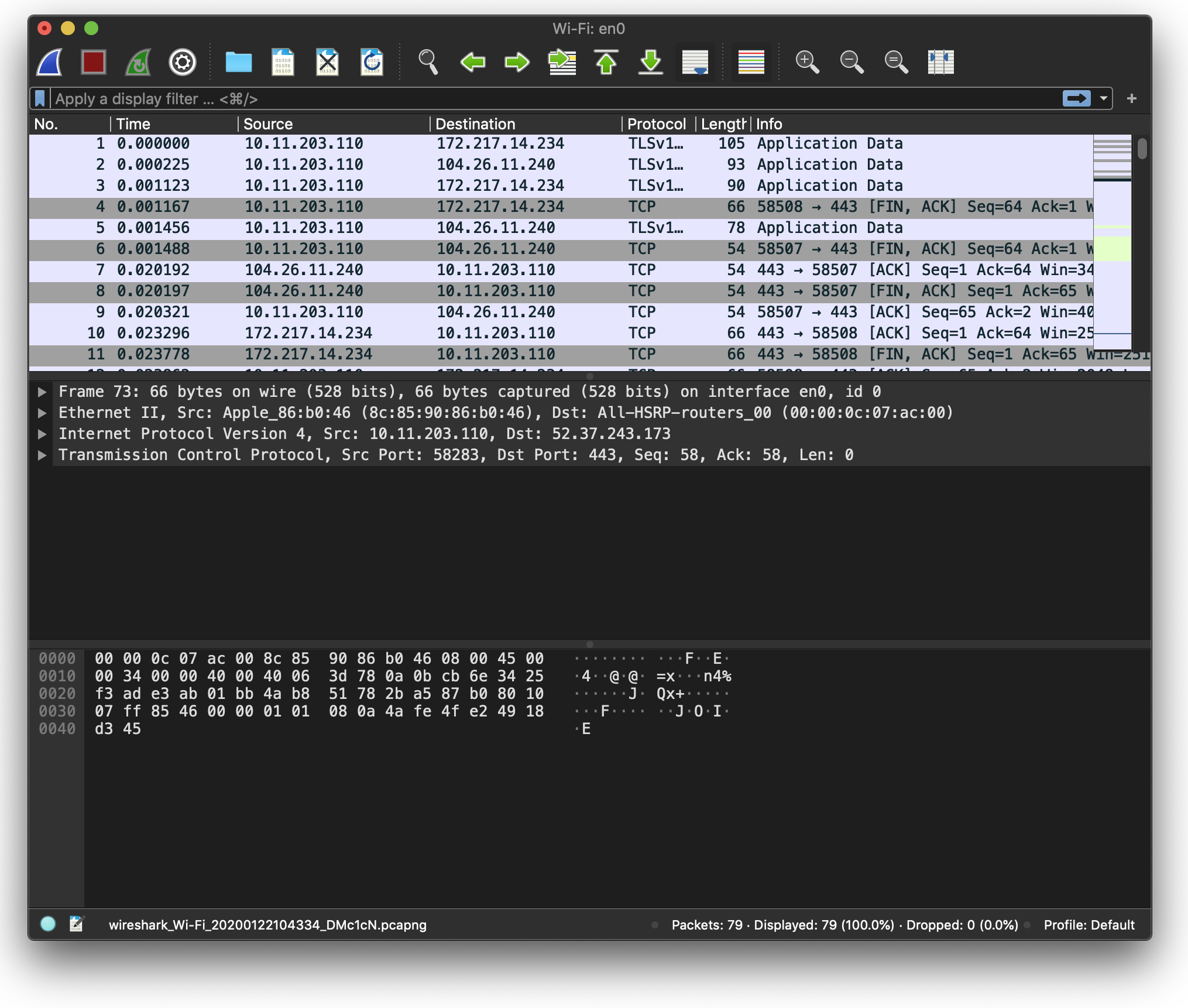Save this capture file
This screenshot has width=1188, height=1008.
[283, 61]
